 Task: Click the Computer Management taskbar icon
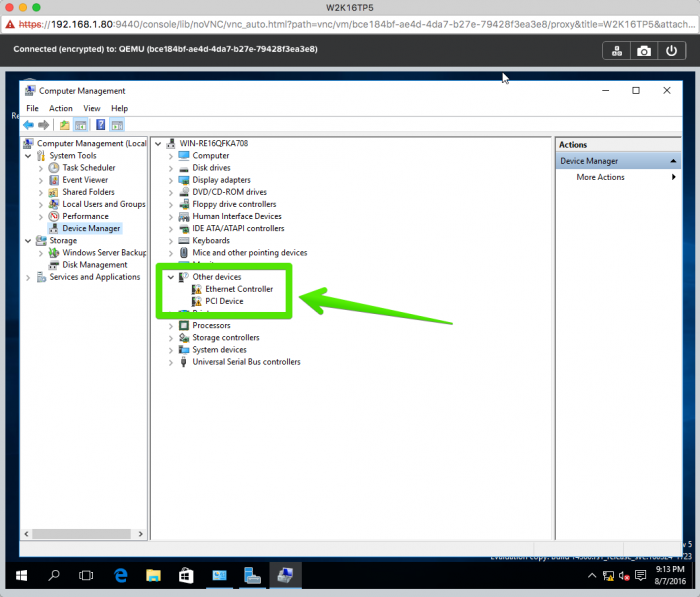point(285,576)
